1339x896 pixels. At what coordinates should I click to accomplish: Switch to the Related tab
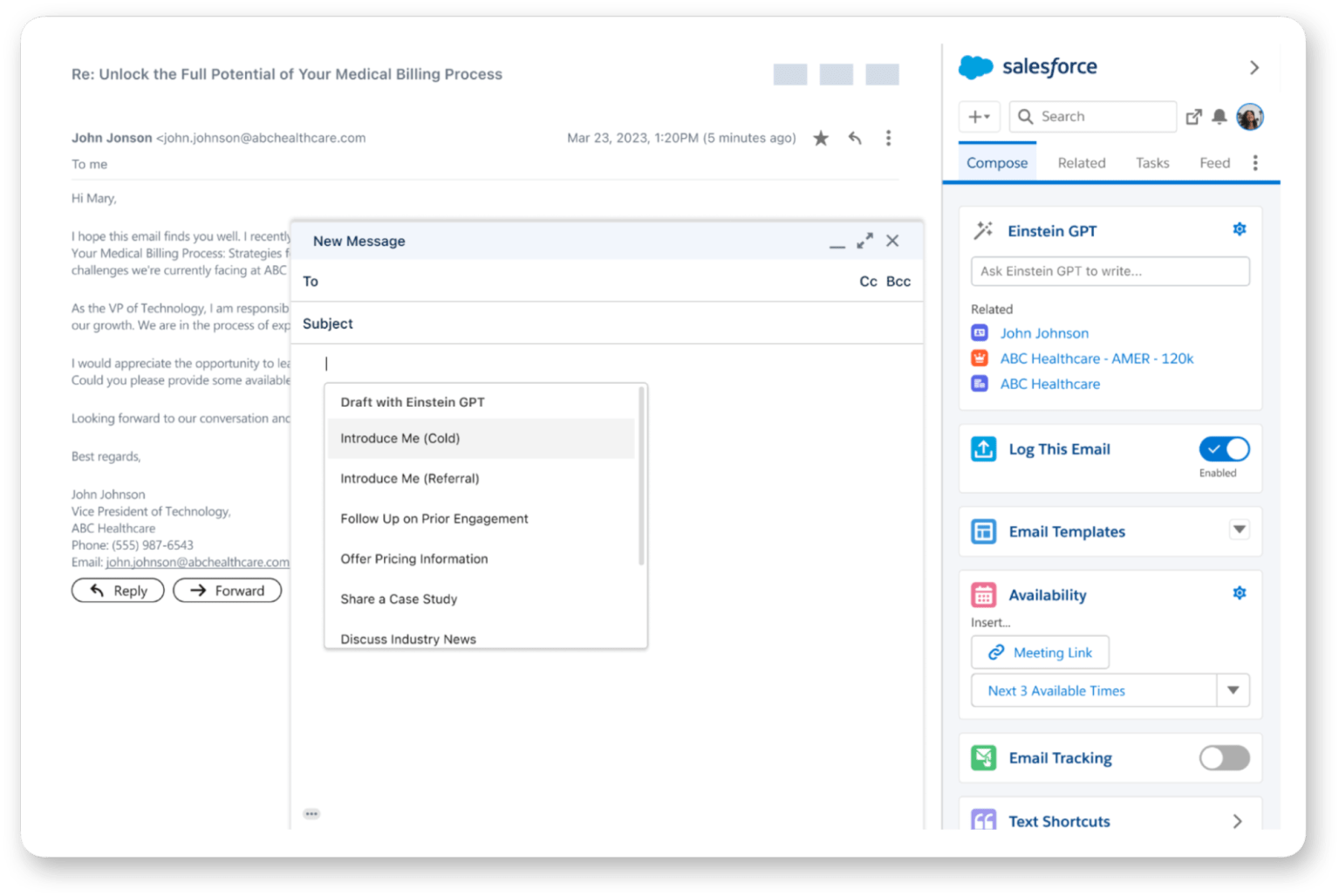pyautogui.click(x=1082, y=162)
